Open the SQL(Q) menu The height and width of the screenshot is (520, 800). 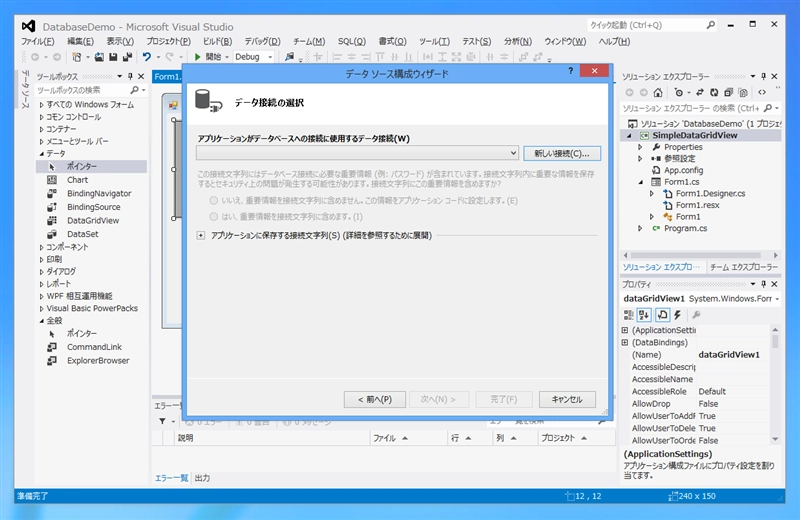(352, 41)
